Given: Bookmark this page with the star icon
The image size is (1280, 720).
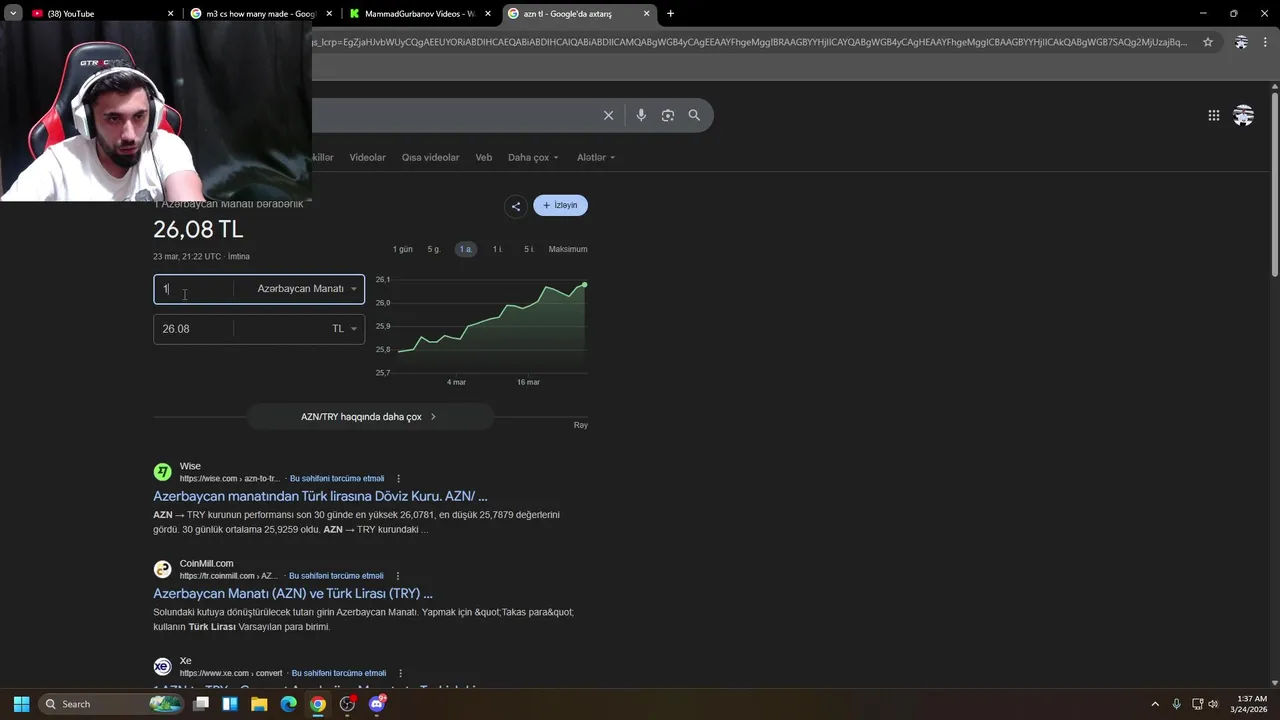Looking at the screenshot, I should 1208,42.
